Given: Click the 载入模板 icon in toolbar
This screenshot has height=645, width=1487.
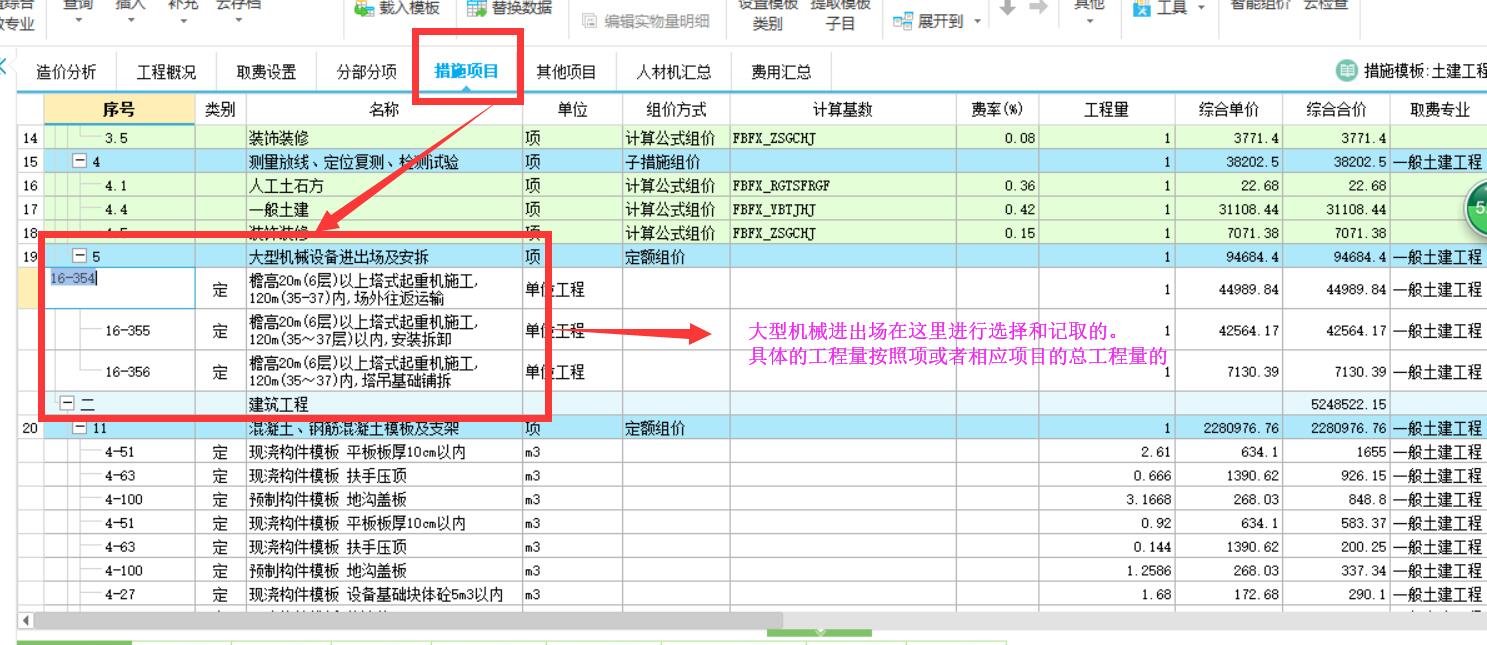Looking at the screenshot, I should point(363,8).
